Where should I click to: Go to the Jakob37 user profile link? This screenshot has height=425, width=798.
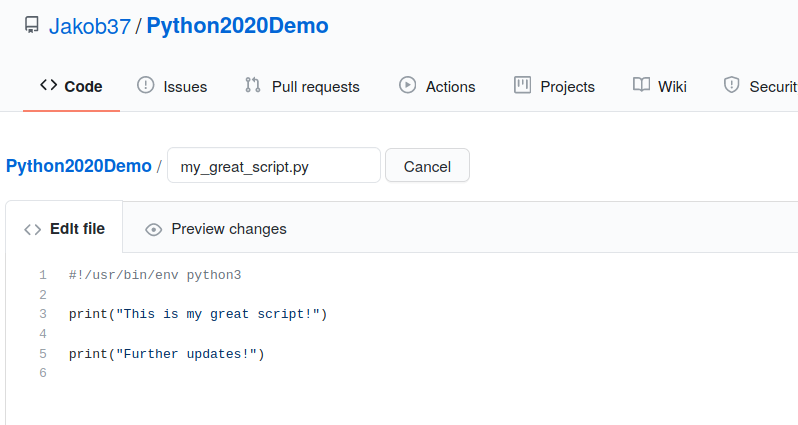[x=90, y=26]
